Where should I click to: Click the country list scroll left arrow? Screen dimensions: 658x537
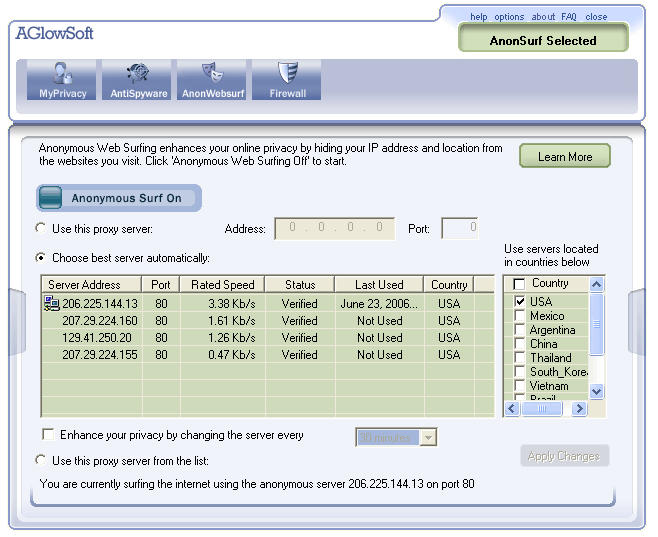pyautogui.click(x=512, y=408)
